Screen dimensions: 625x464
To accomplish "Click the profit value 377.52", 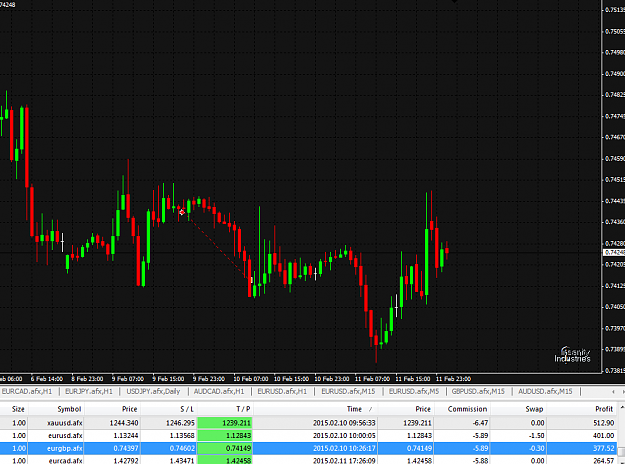I will [x=603, y=448].
